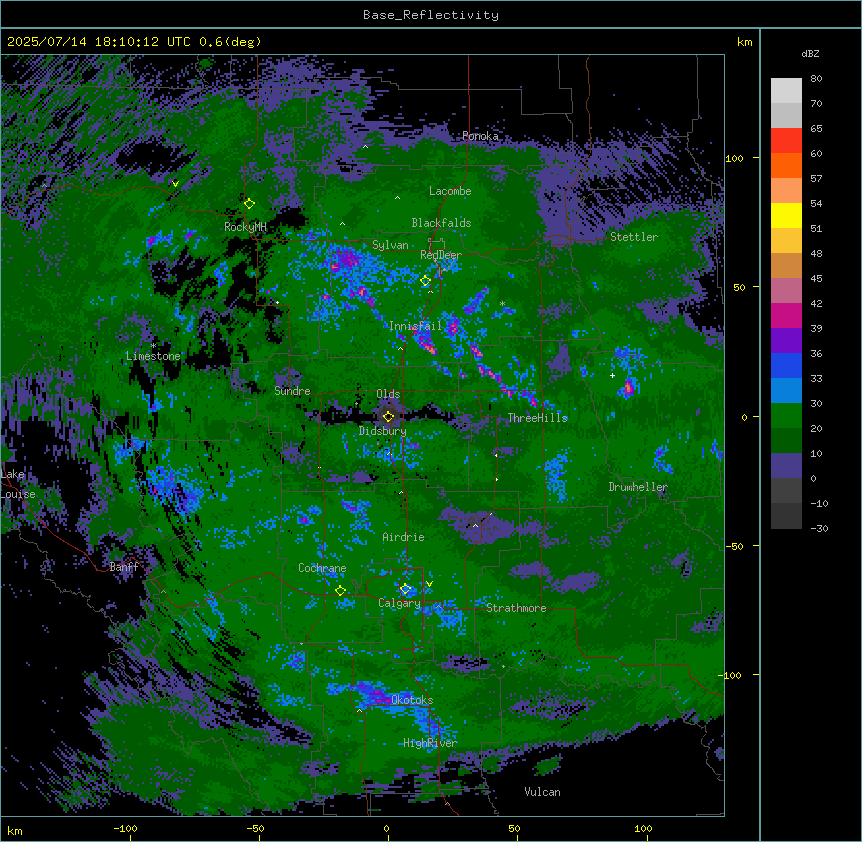Click the yellow v marker northeast of Calgary
Image resolution: width=862 pixels, height=842 pixels.
[x=429, y=584]
